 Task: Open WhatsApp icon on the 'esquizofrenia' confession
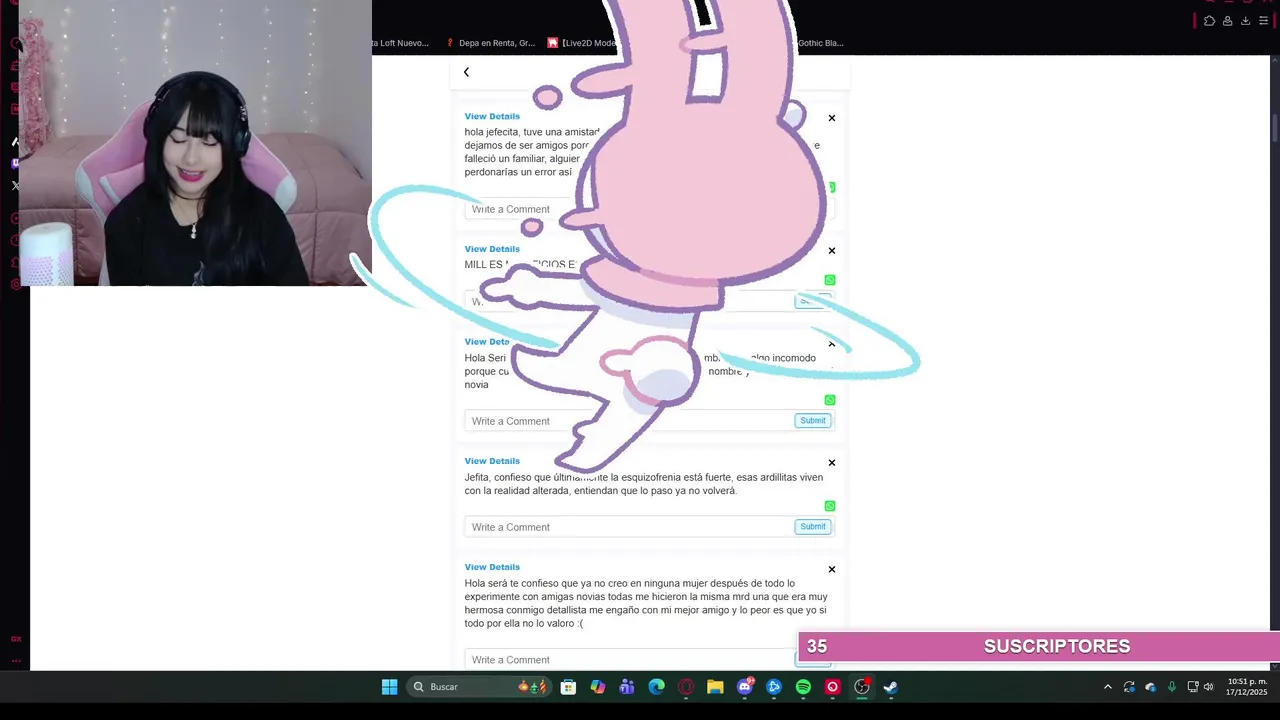coord(830,506)
